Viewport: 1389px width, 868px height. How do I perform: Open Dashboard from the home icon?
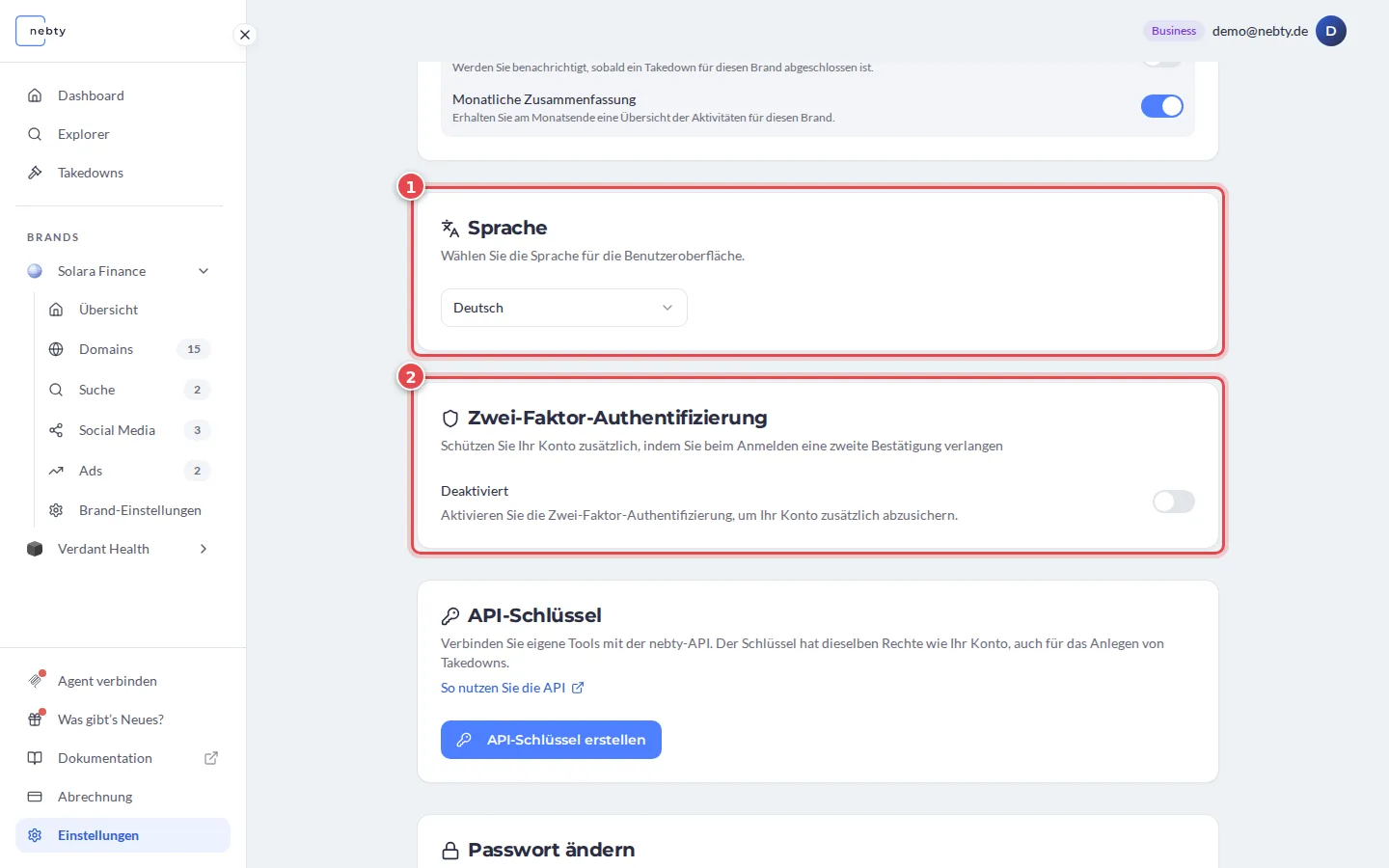[x=35, y=95]
